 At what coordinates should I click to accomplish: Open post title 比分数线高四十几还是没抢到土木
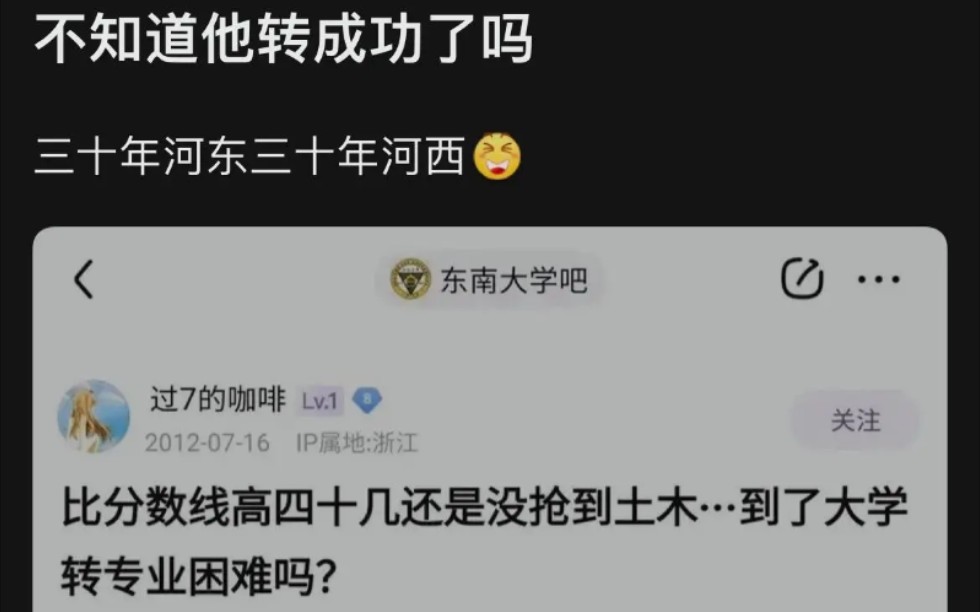pyautogui.click(x=379, y=507)
